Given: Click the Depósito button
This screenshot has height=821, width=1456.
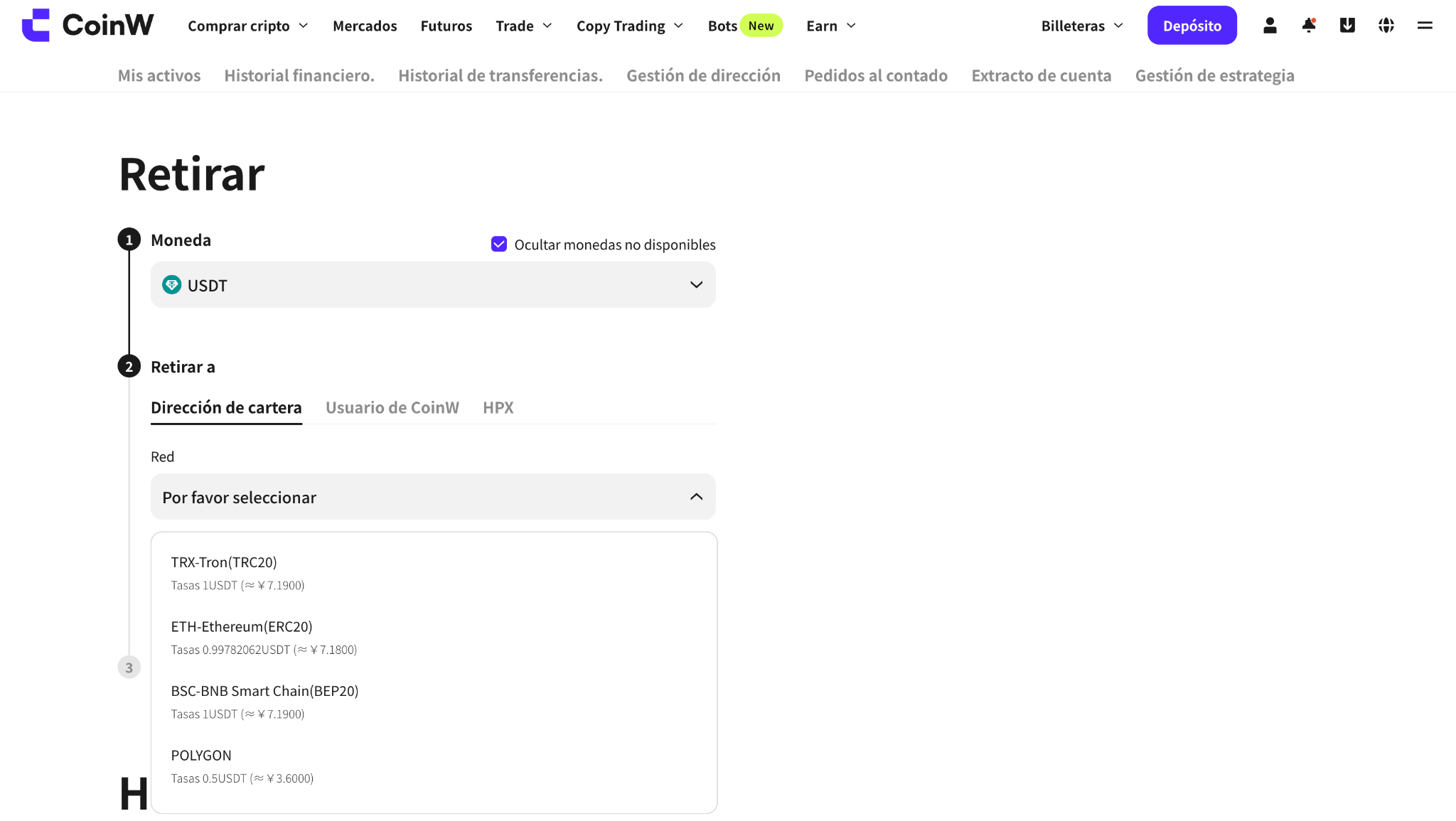Looking at the screenshot, I should [x=1192, y=26].
